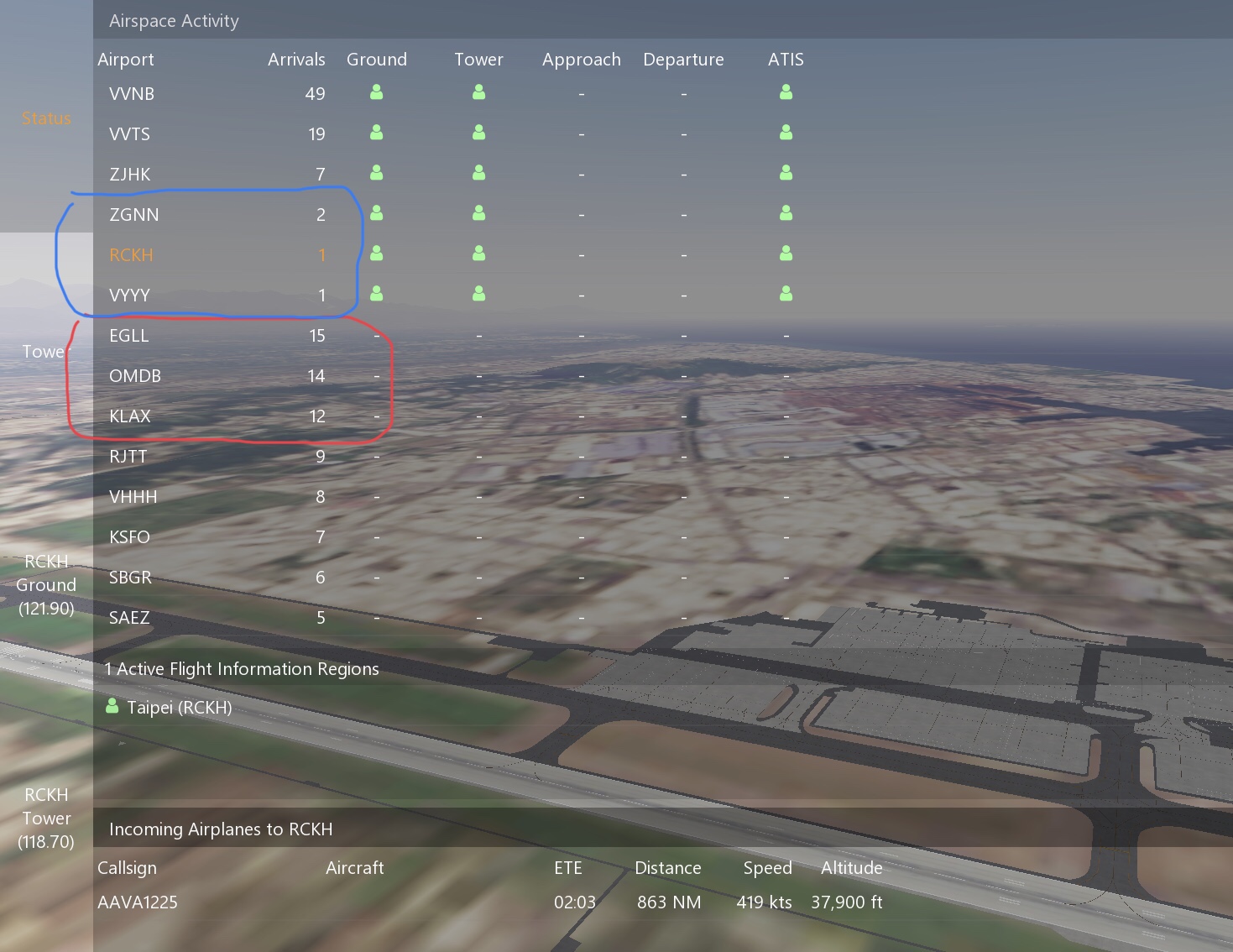The width and height of the screenshot is (1233, 952).
Task: Select the Taipei (RCKH) region entry
Action: click(180, 708)
